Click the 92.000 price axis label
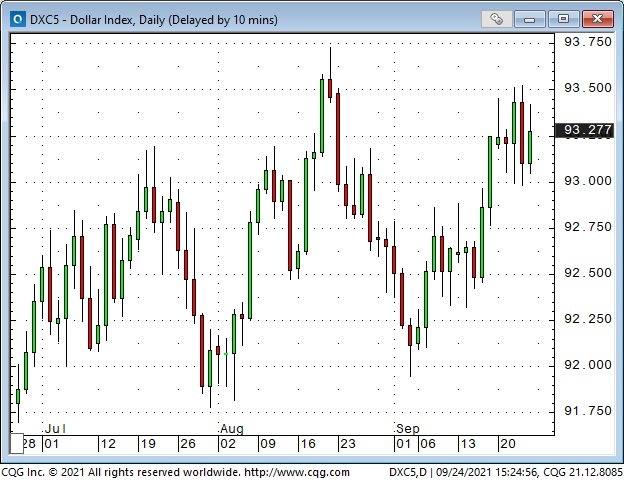The image size is (624, 480). [587, 365]
